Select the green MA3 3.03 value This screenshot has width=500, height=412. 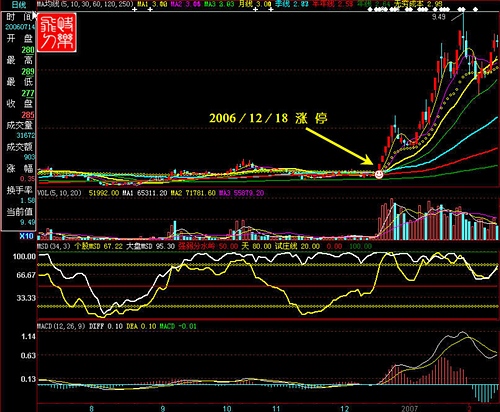(x=219, y=4)
